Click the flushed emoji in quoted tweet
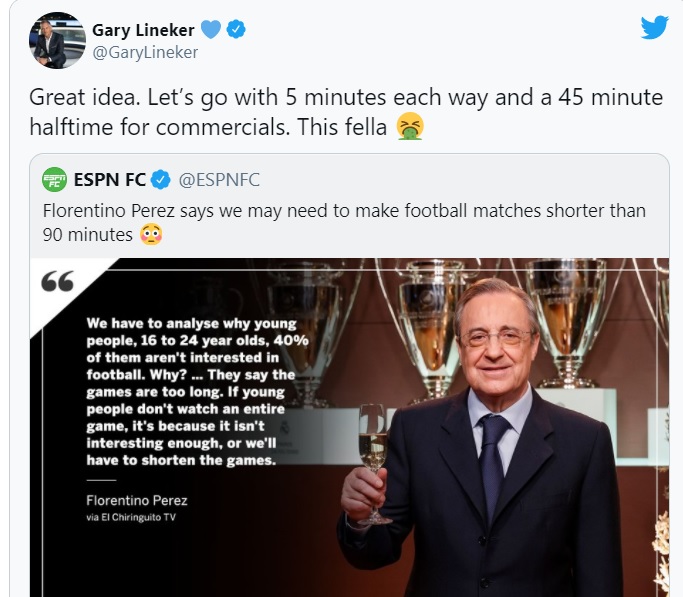The width and height of the screenshot is (683, 597). pos(151,234)
